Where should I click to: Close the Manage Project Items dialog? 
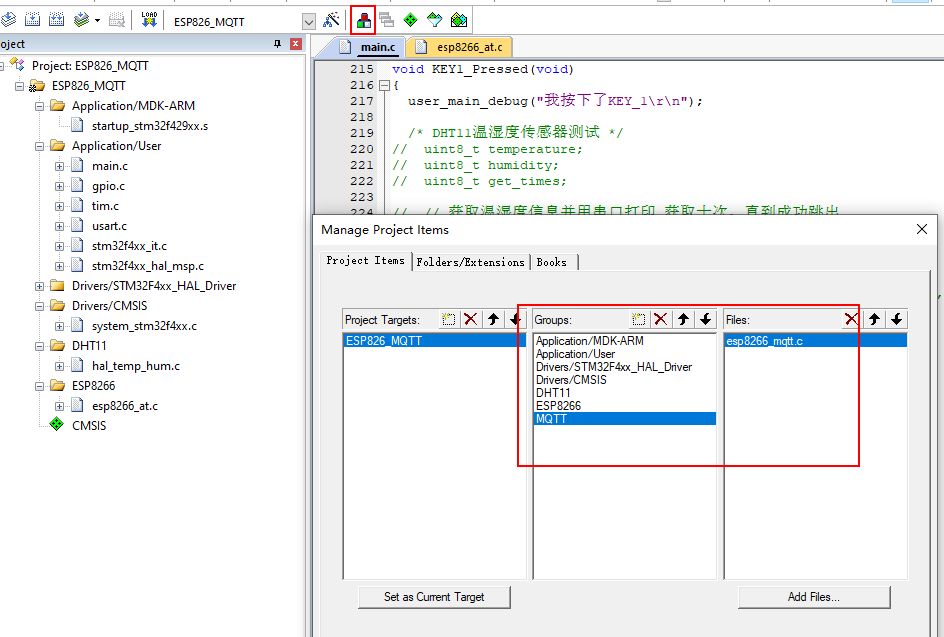click(922, 229)
